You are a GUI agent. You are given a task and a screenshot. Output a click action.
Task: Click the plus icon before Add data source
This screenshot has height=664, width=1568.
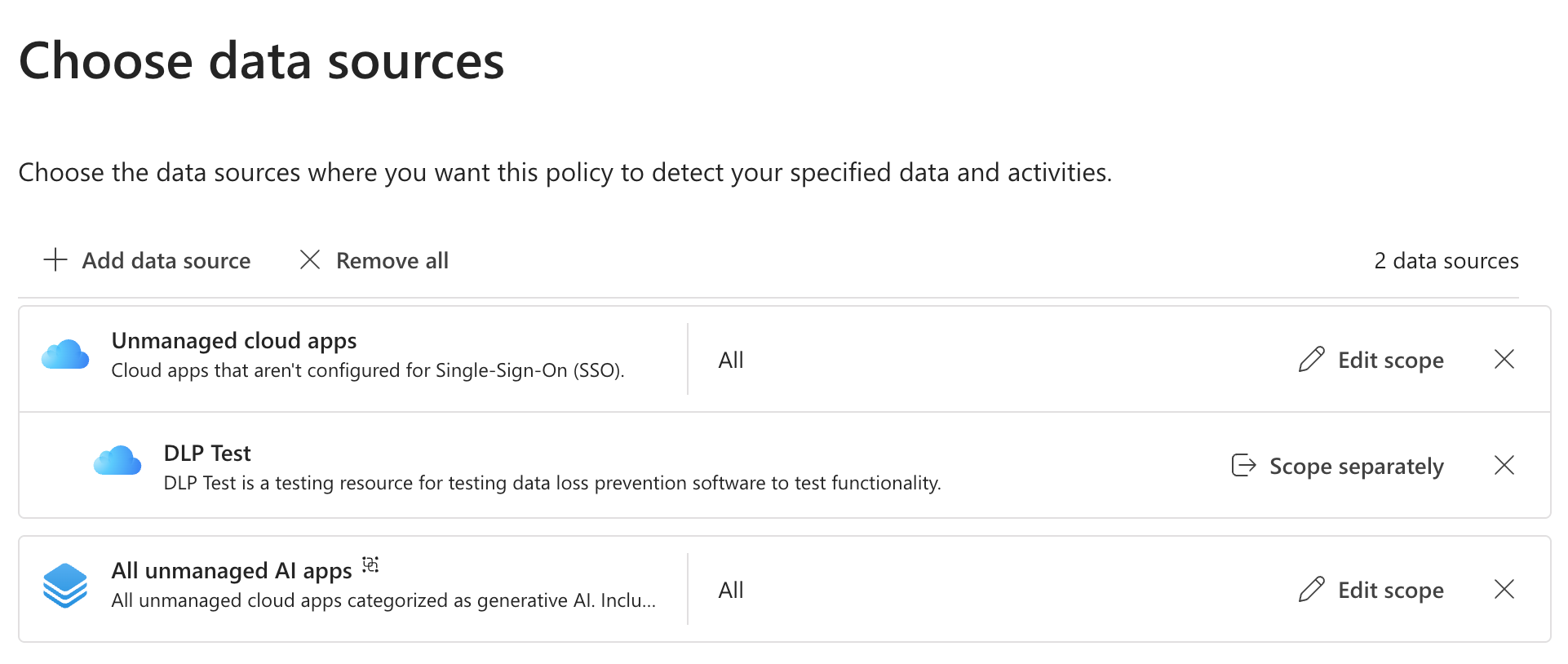54,259
